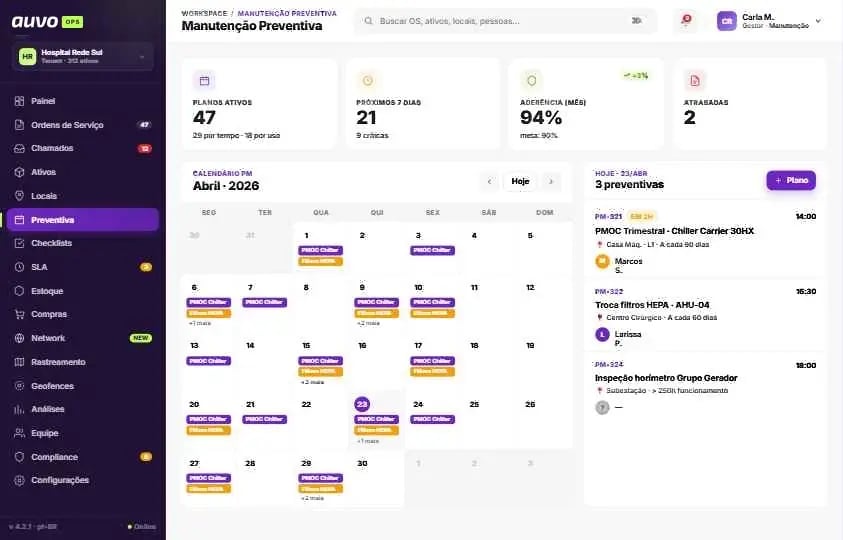
Task: Click the Aderência 94% value
Action: click(x=540, y=117)
